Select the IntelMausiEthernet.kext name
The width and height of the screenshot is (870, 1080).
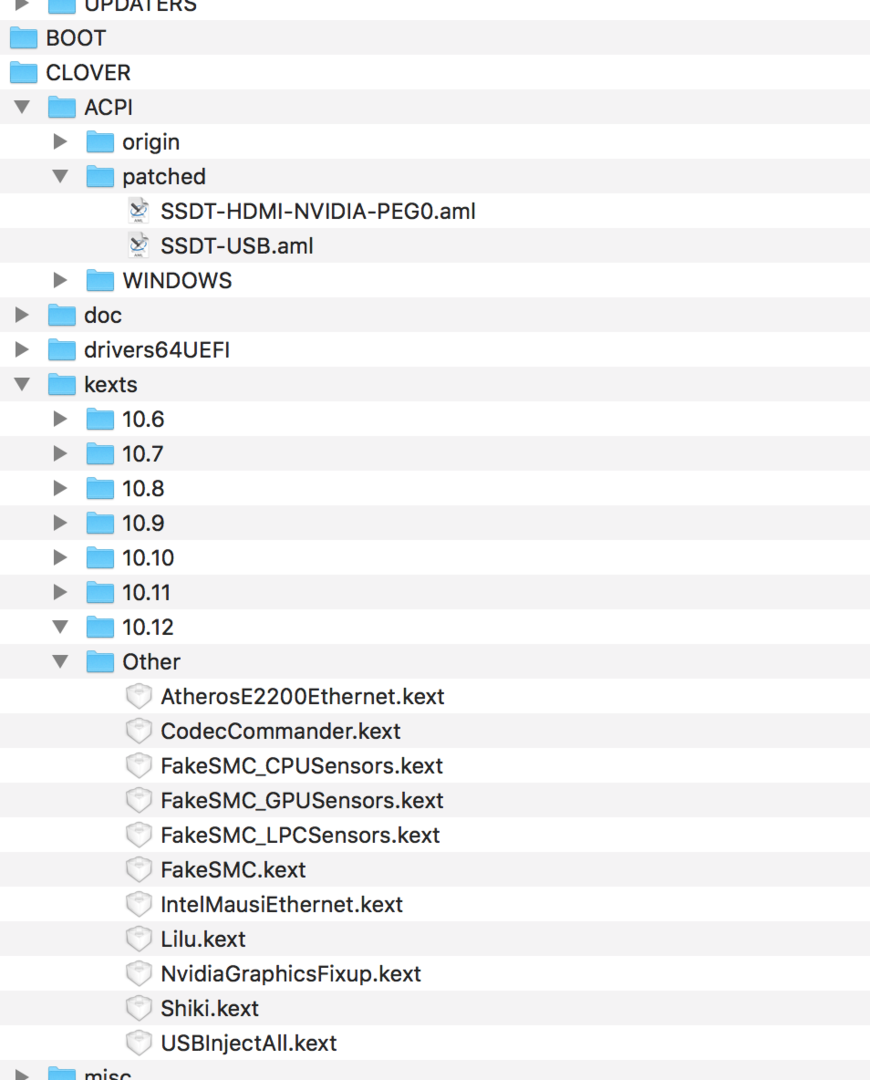coord(282,904)
